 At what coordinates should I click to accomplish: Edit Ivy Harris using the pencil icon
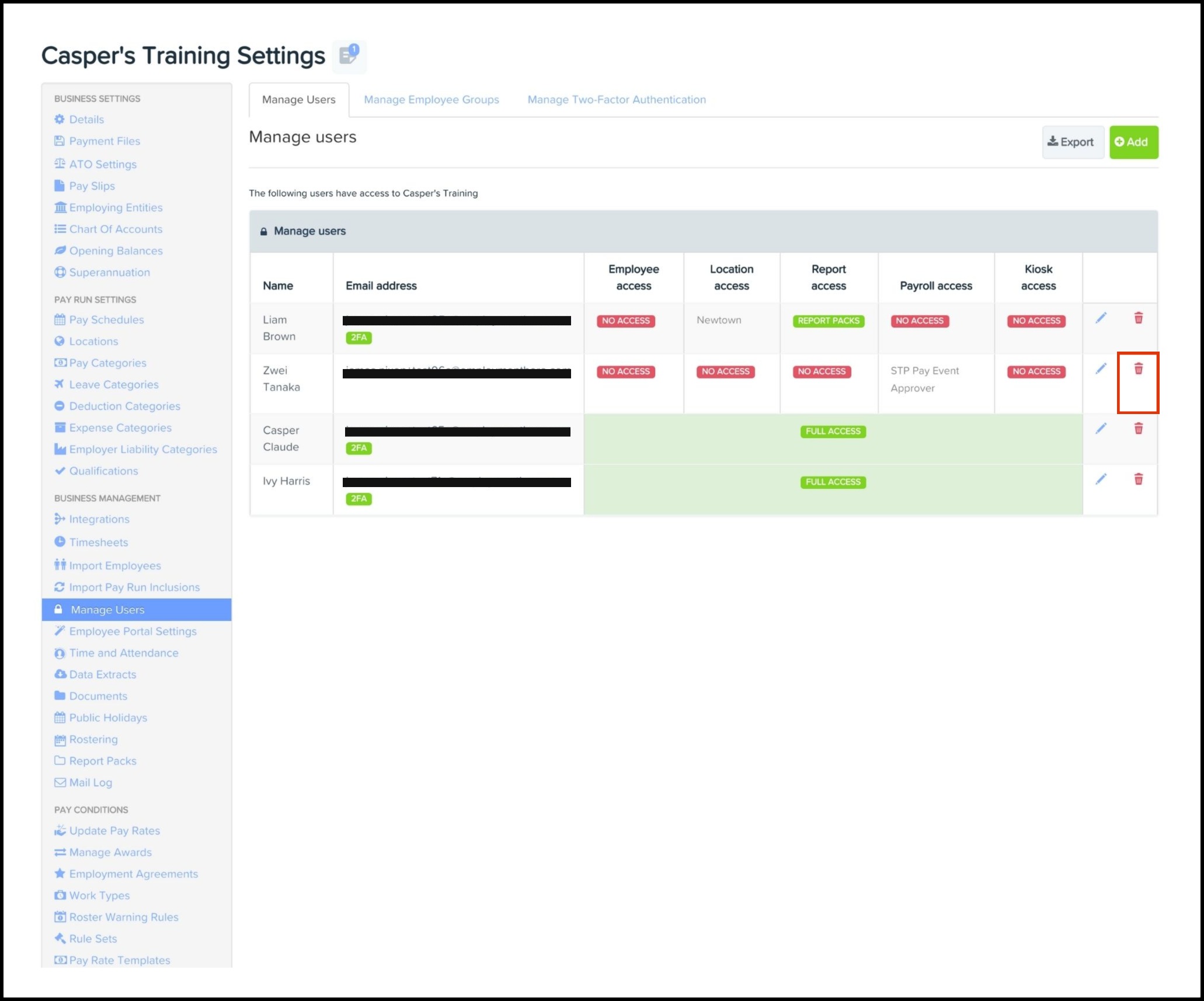click(x=1101, y=479)
